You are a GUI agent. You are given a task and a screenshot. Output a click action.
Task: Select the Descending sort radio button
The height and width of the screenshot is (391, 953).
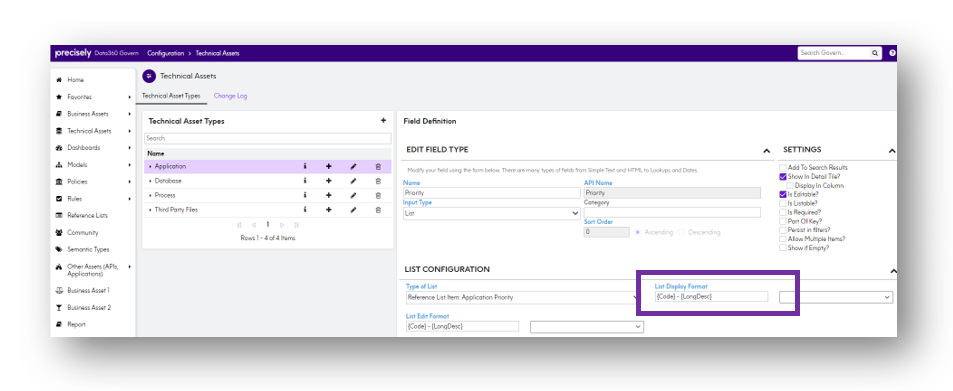pyautogui.click(x=681, y=232)
